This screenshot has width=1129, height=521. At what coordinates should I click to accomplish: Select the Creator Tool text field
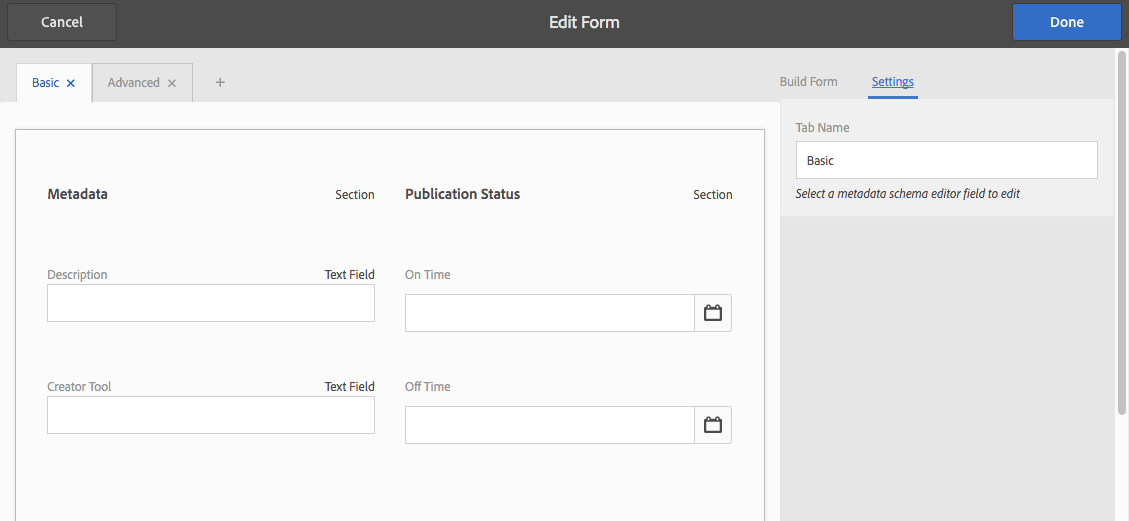211,415
